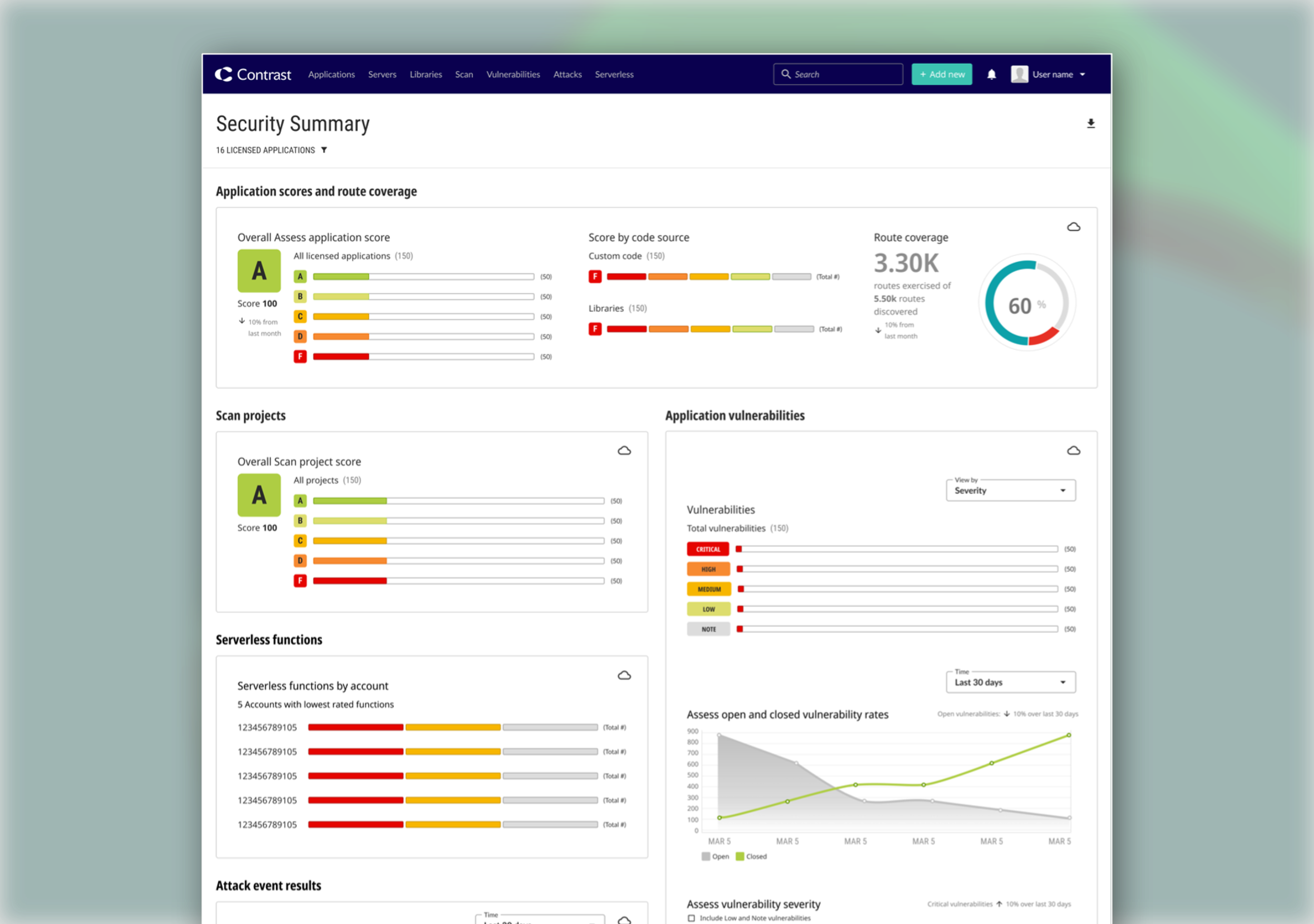The width and height of the screenshot is (1314, 924).
Task: Click cloud icon in Serverless functions card
Action: pyautogui.click(x=624, y=676)
